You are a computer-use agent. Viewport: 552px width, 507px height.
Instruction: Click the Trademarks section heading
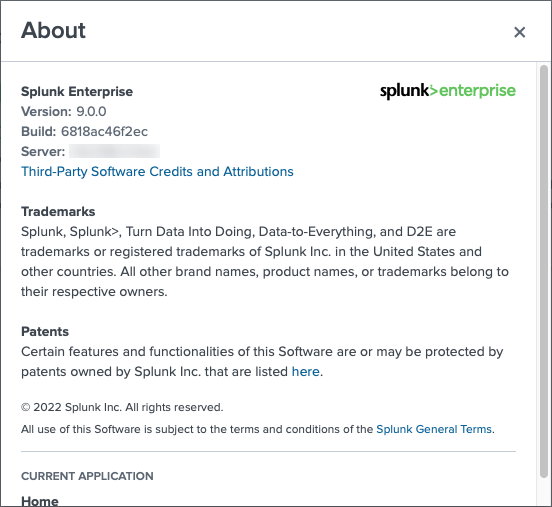click(x=58, y=212)
